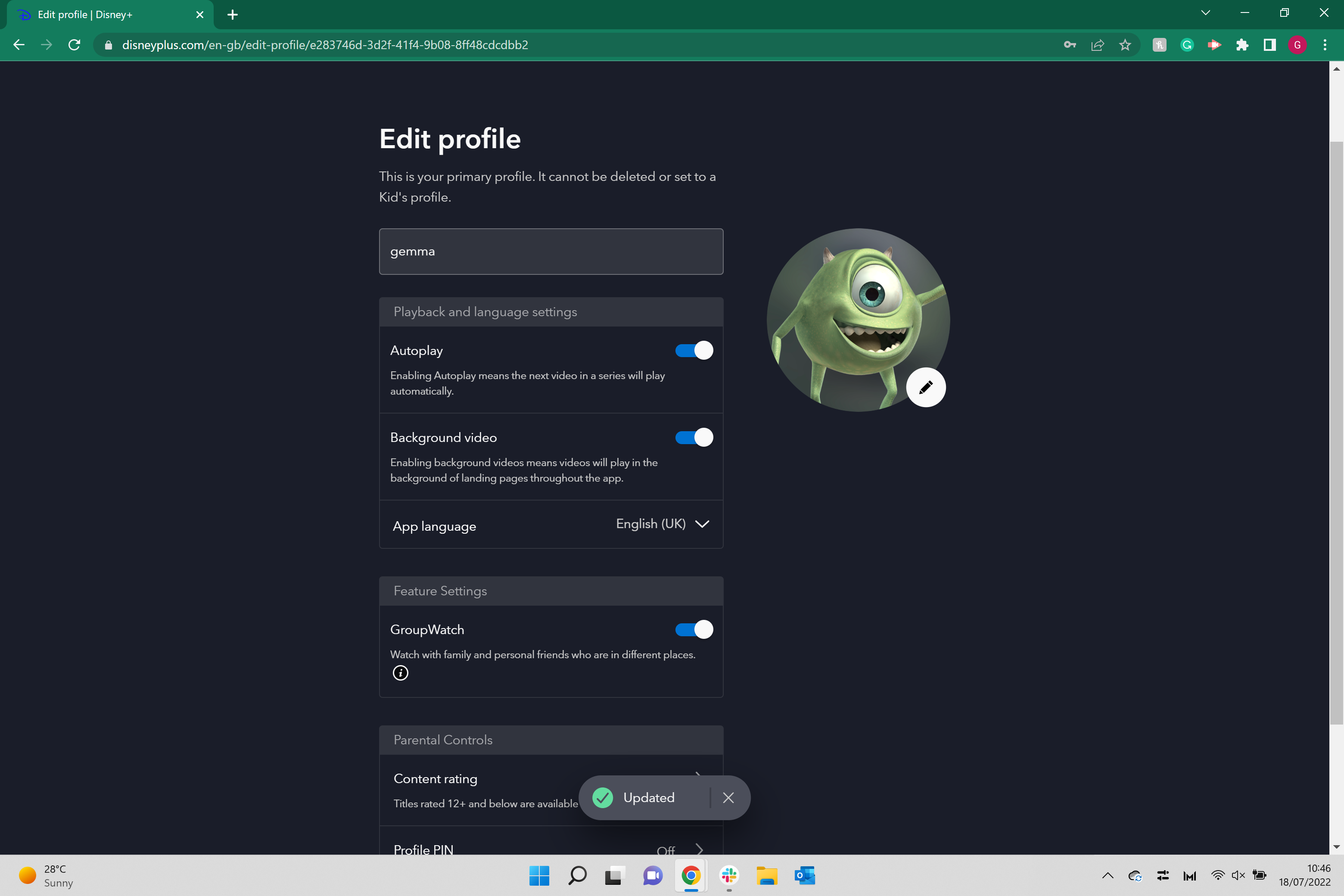
Task: Click the pencil icon to edit avatar
Action: pyautogui.click(x=926, y=387)
